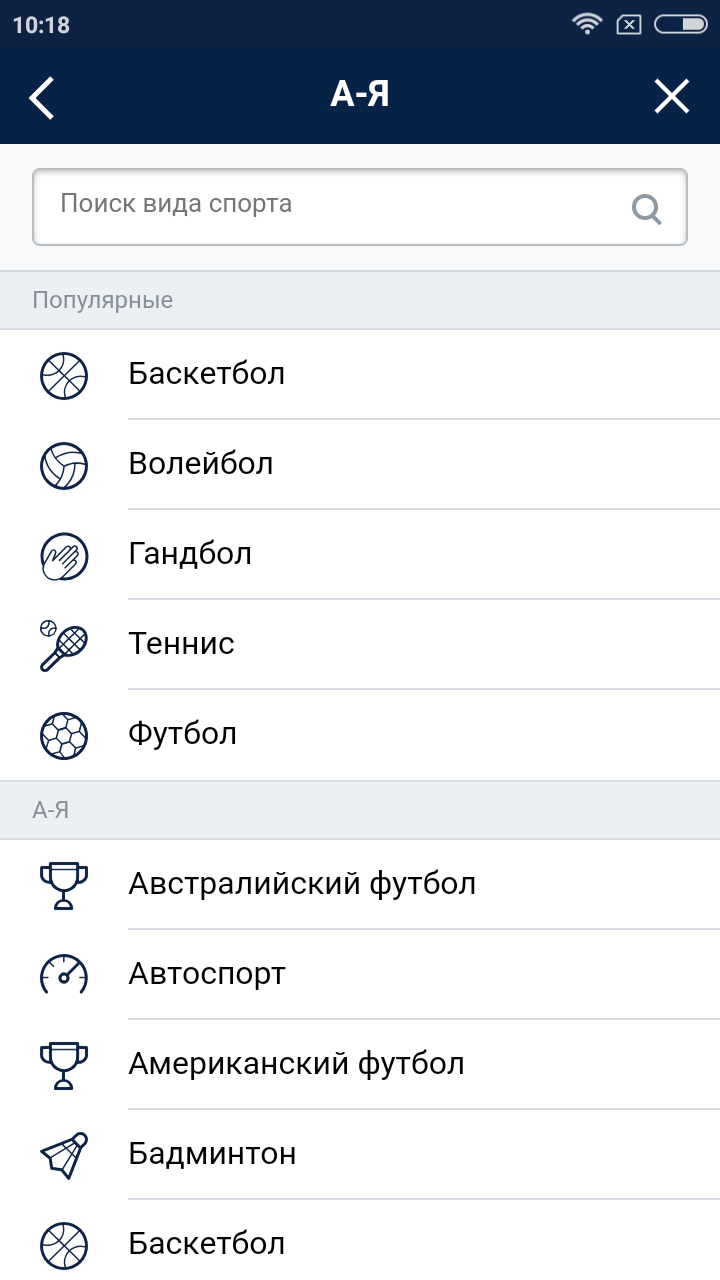Tap the tennis racket icon

[64, 645]
